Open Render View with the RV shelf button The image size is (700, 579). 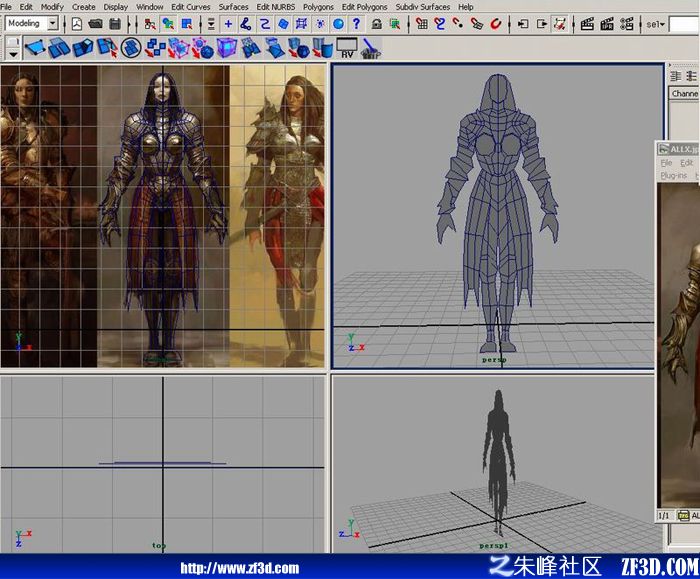[347, 48]
